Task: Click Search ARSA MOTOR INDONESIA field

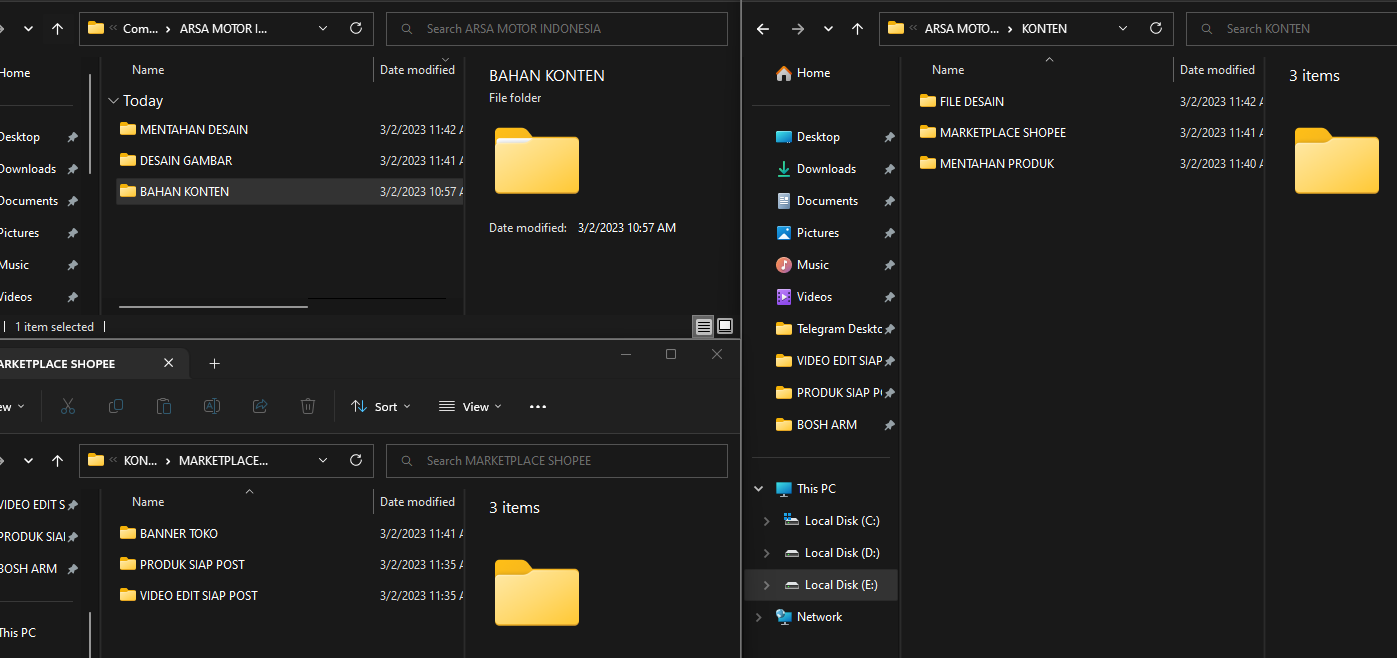Action: click(x=557, y=29)
